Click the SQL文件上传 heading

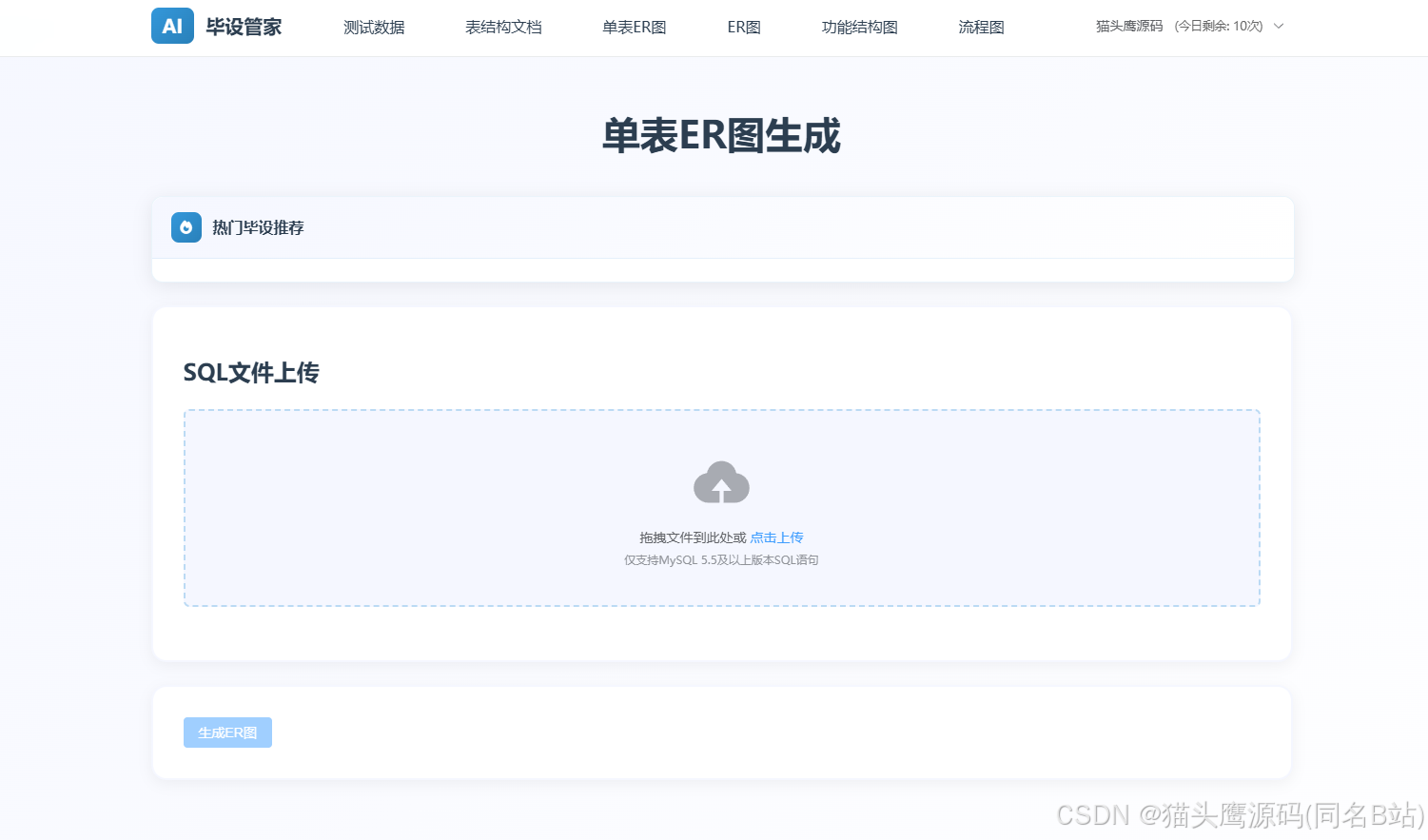(251, 373)
